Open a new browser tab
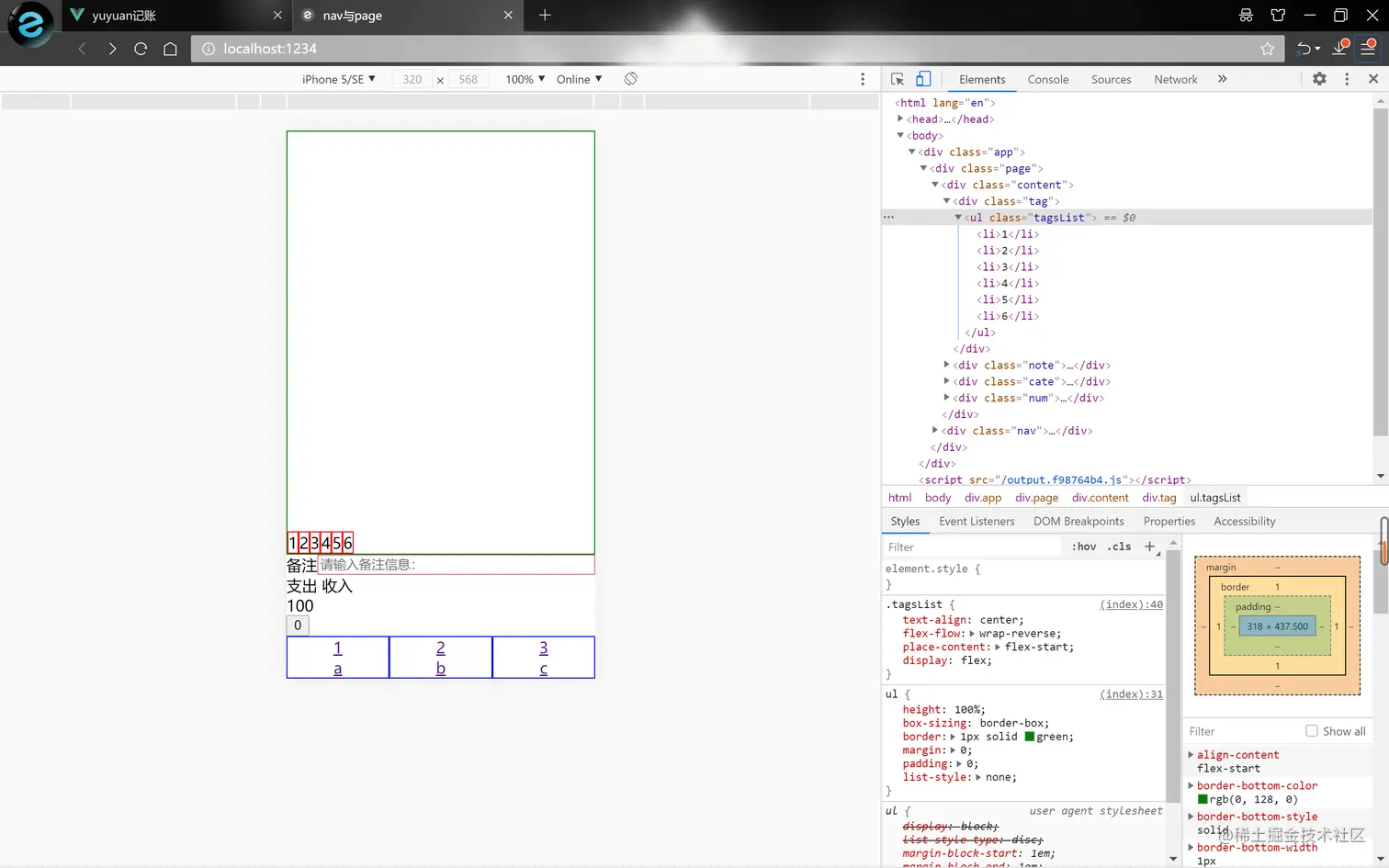The height and width of the screenshot is (868, 1389). (545, 15)
